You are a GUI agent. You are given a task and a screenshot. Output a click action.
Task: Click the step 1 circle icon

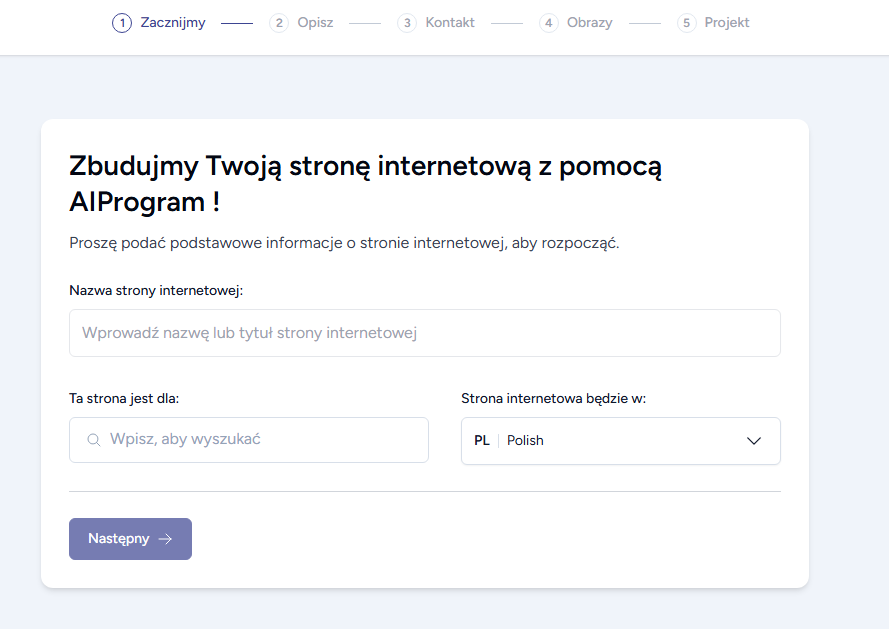(x=122, y=23)
